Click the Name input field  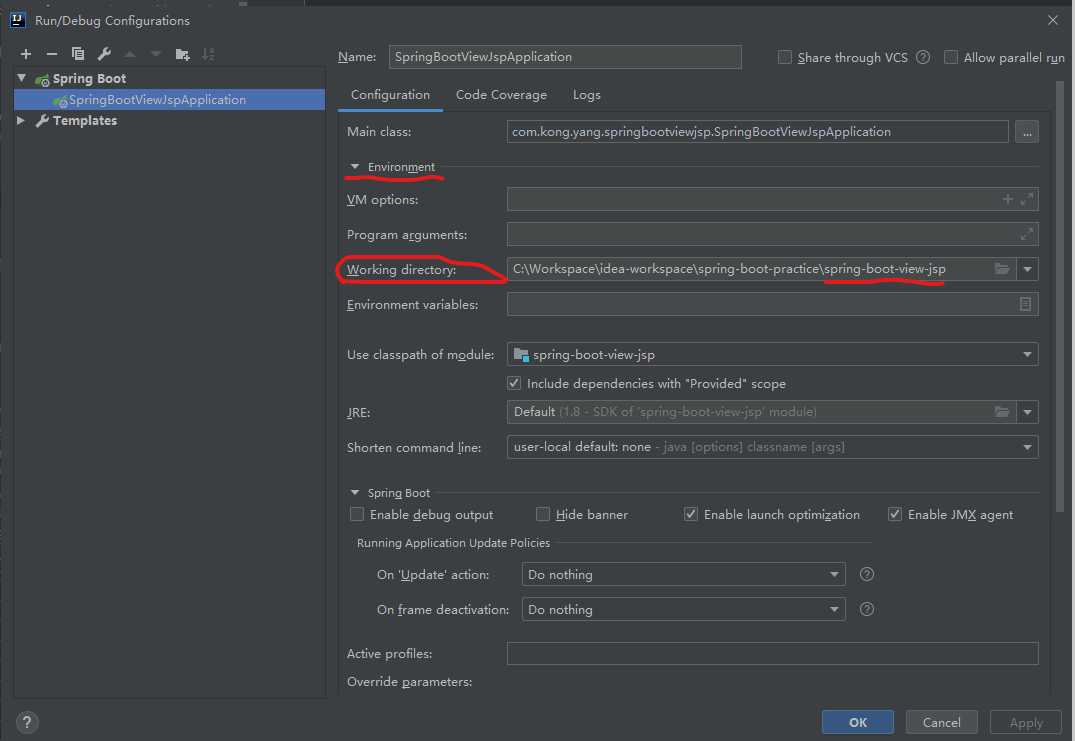(x=565, y=57)
